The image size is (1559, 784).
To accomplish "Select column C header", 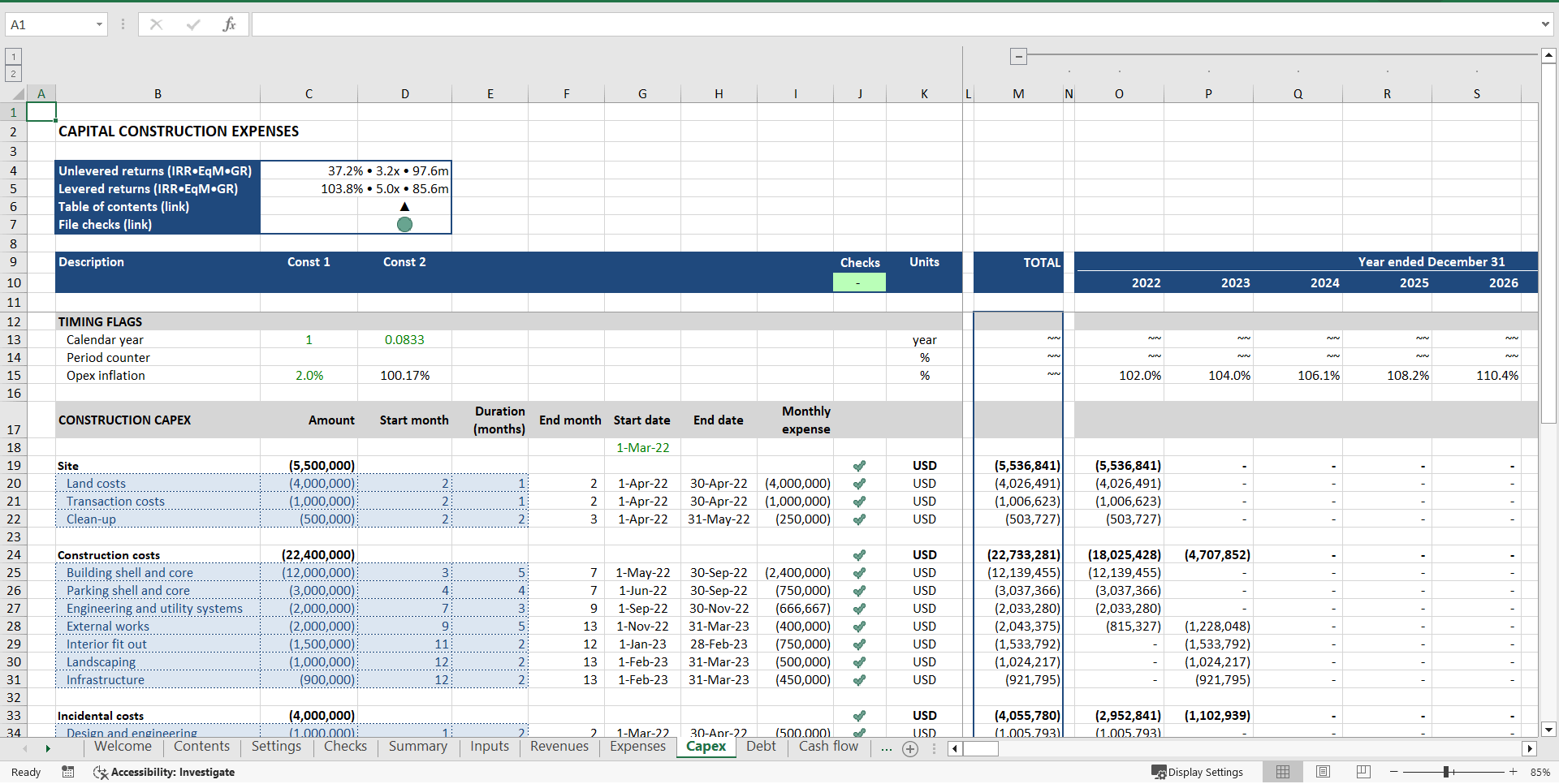I will 309,94.
